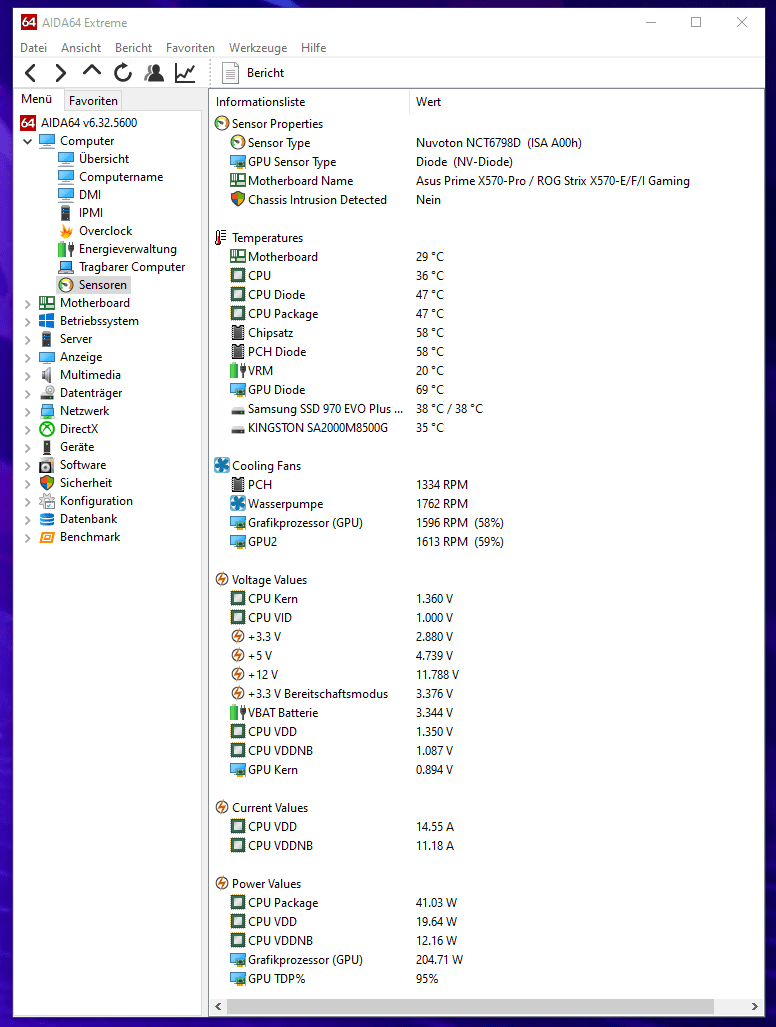Select the CPU Kern voltage row
Image resolution: width=776 pixels, height=1027 pixels.
(x=272, y=599)
